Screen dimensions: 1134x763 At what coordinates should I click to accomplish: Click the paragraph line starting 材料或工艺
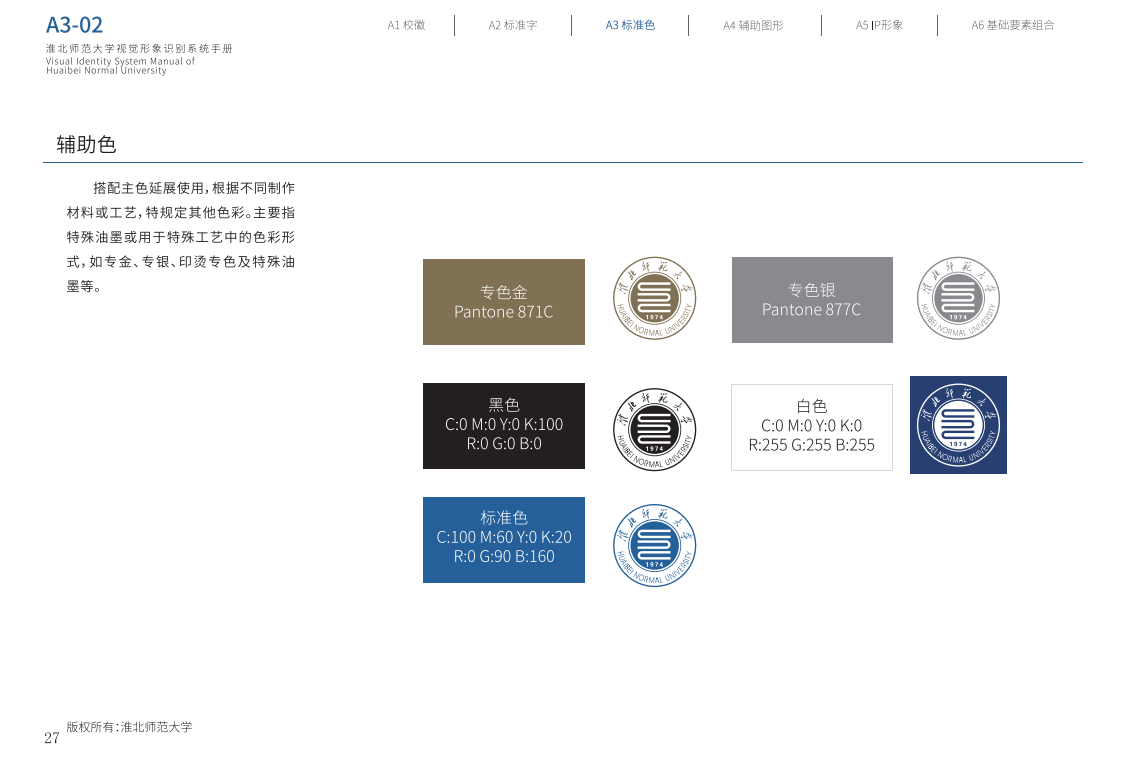point(181,213)
